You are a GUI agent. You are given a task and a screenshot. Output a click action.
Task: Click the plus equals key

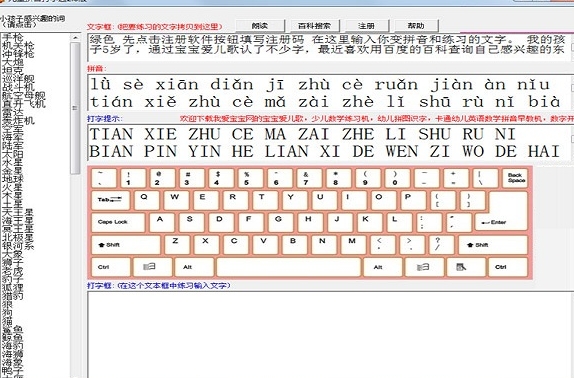click(456, 178)
